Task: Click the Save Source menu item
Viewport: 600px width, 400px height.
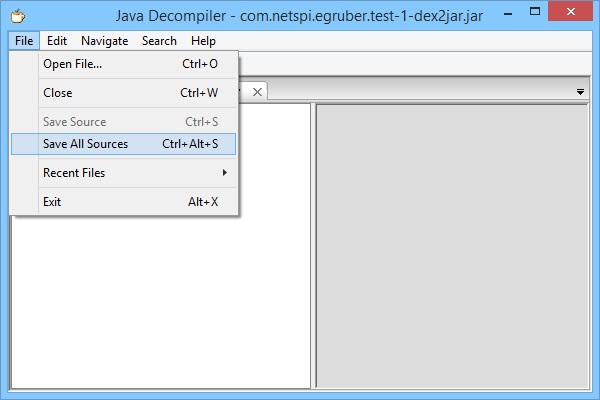Action: [74, 122]
